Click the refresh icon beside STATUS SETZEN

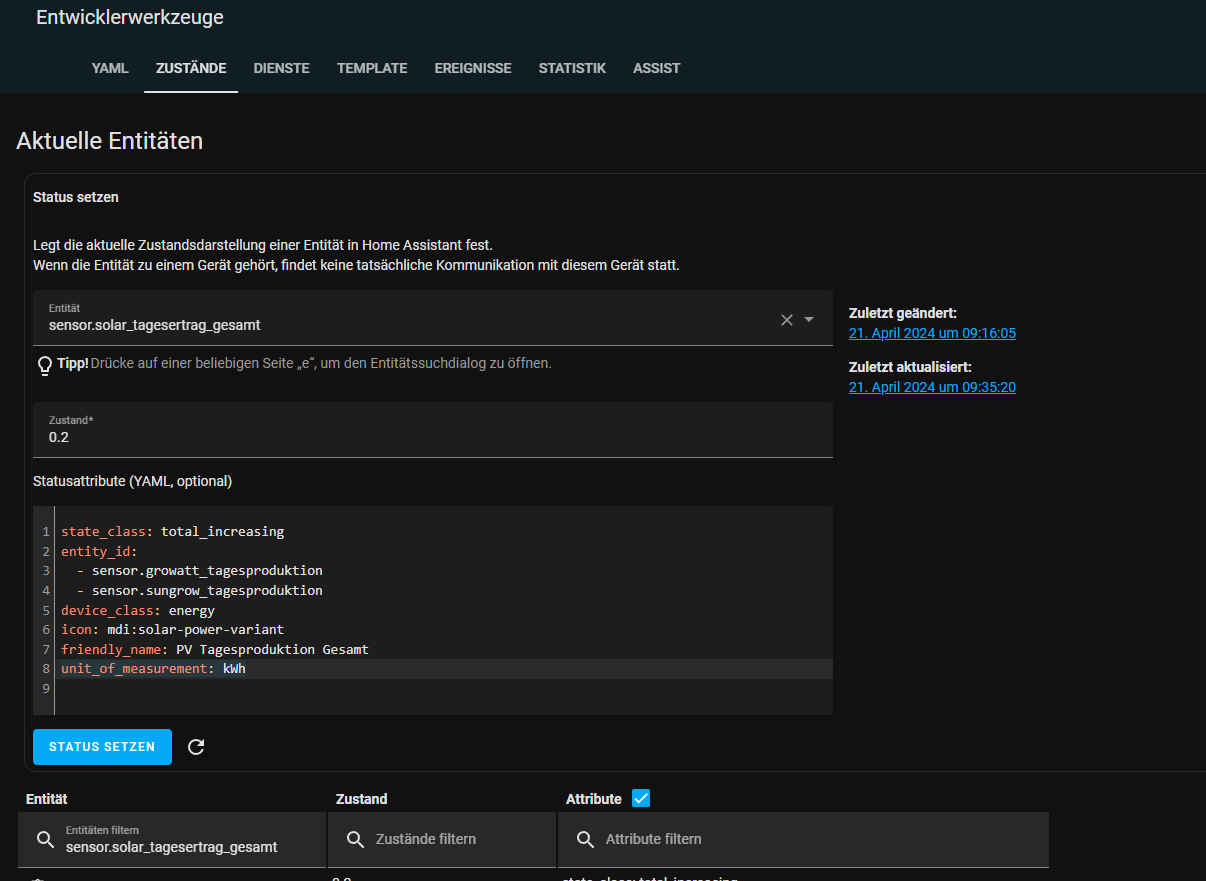[x=196, y=747]
